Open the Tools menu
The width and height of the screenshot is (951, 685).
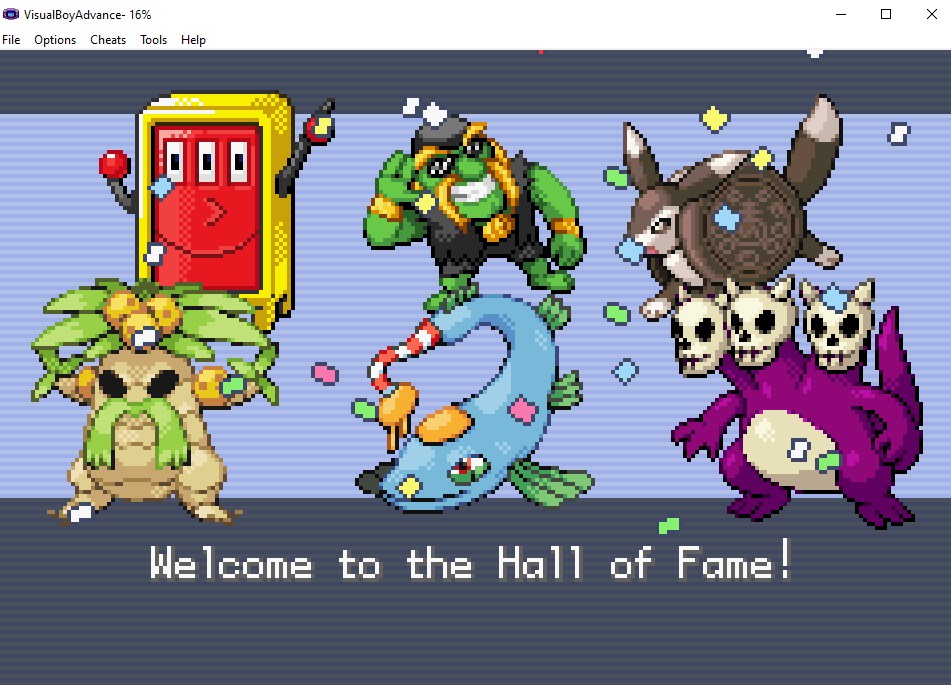click(153, 40)
